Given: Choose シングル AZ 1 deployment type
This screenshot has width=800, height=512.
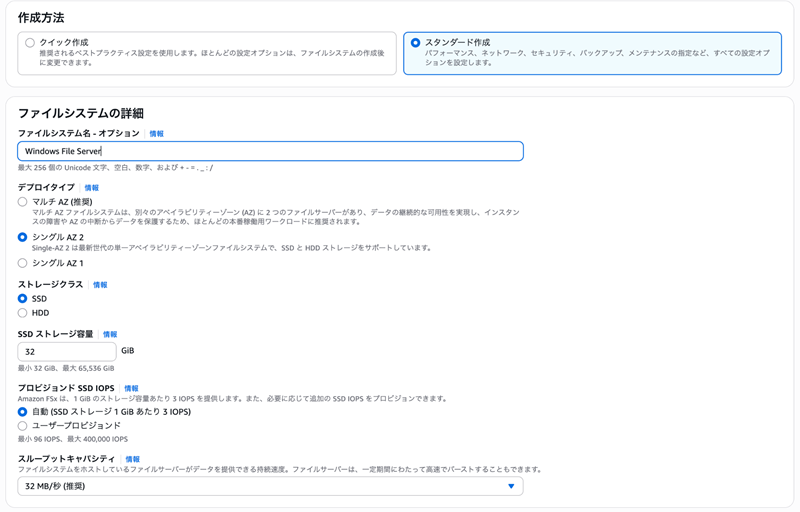Looking at the screenshot, I should pyautogui.click(x=23, y=263).
